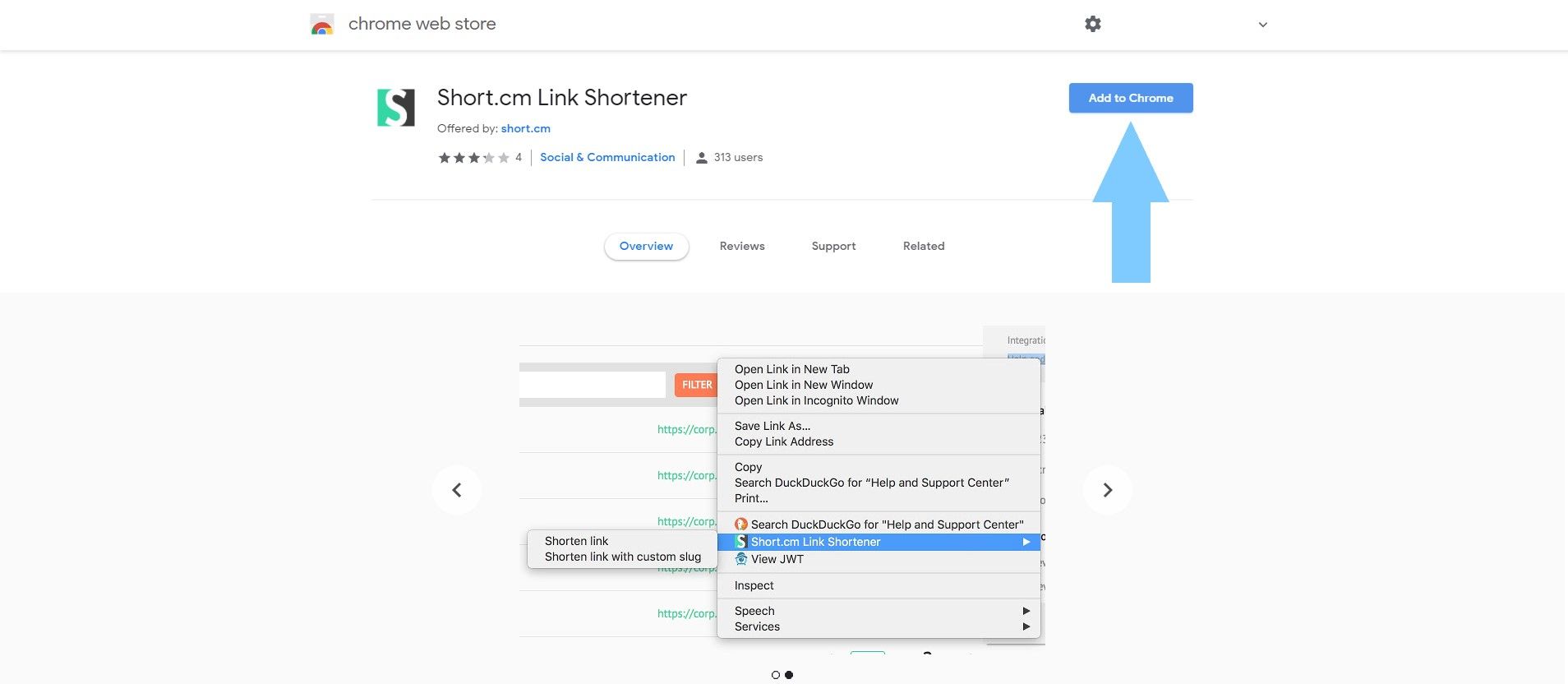This screenshot has width=1568, height=684.
Task: Click the users person icon
Action: (701, 158)
